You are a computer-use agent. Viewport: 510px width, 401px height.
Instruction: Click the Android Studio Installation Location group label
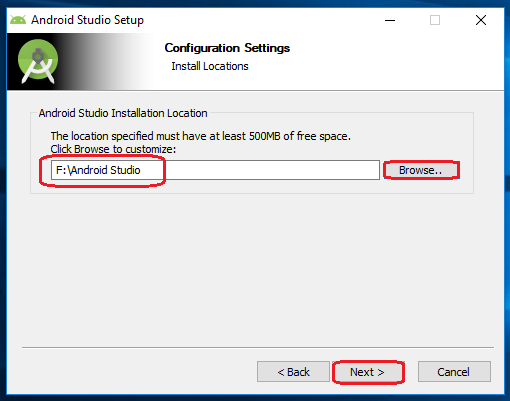point(123,113)
